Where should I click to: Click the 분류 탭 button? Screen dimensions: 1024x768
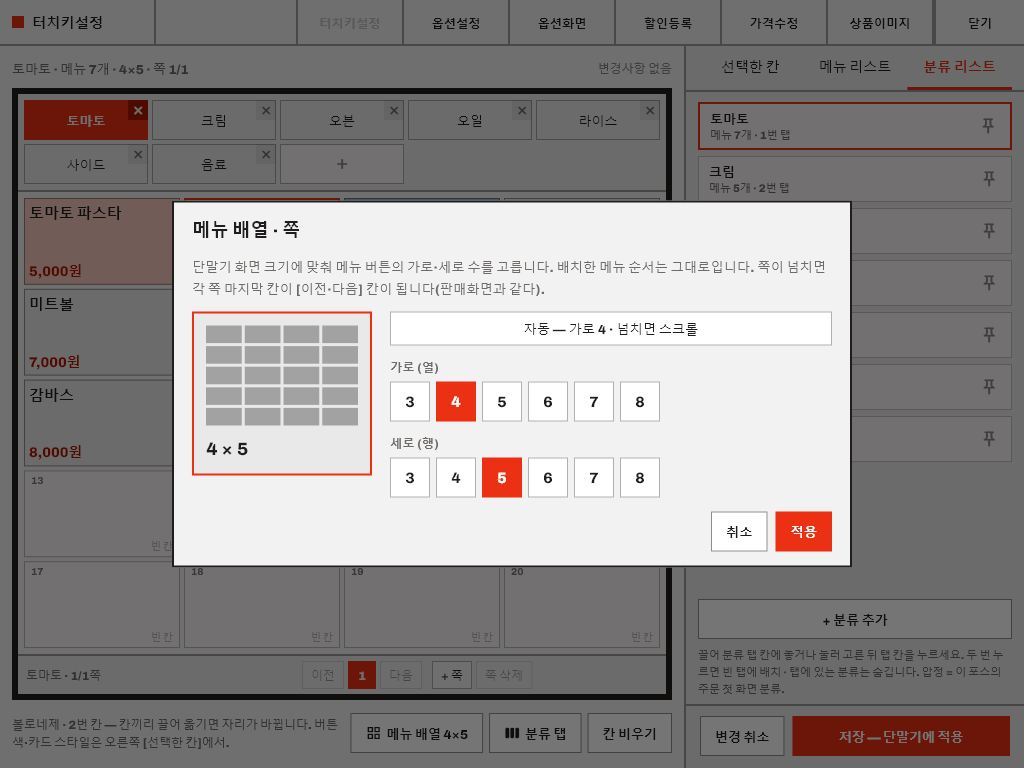536,733
